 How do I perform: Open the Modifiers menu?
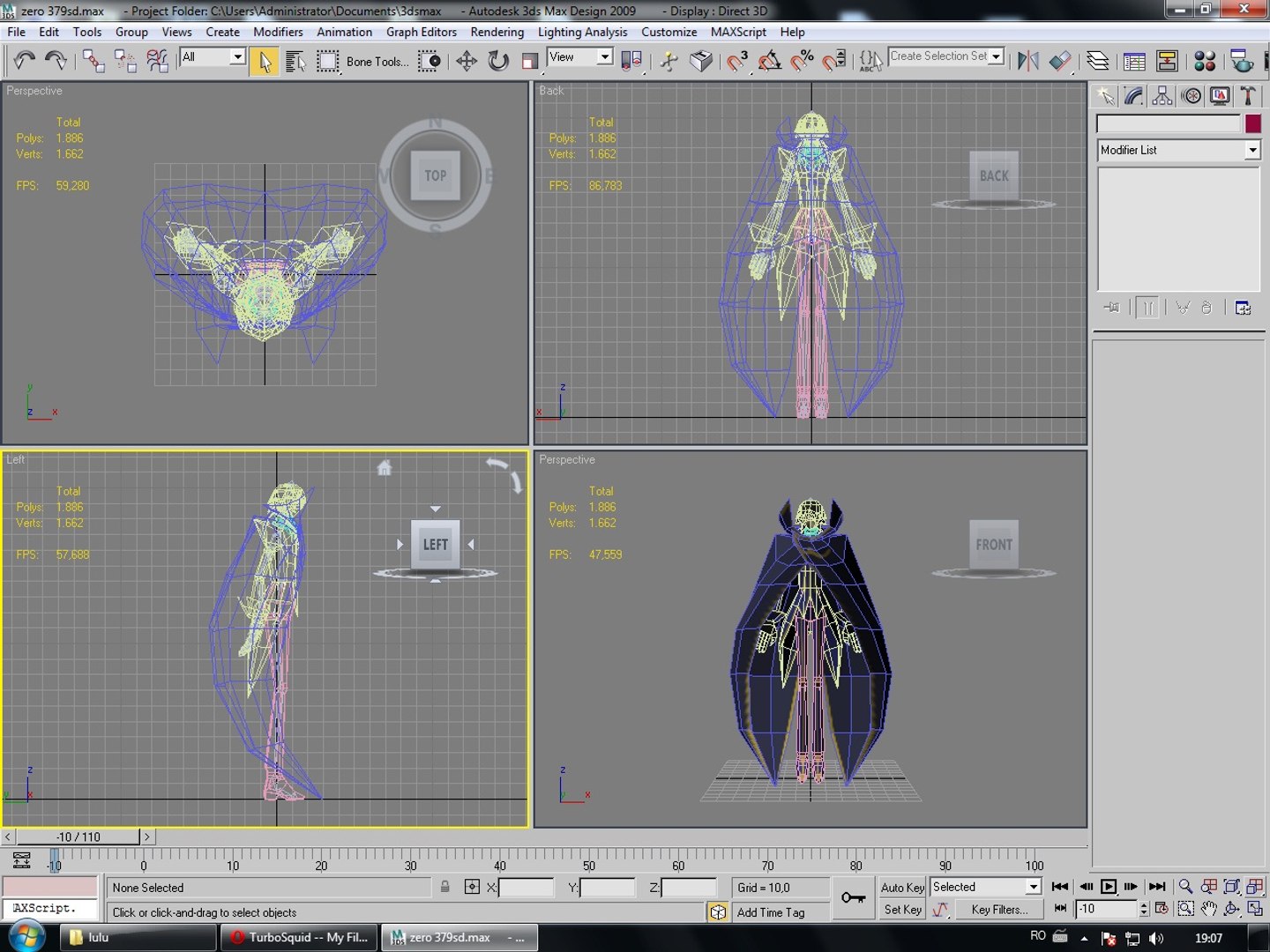tap(278, 32)
